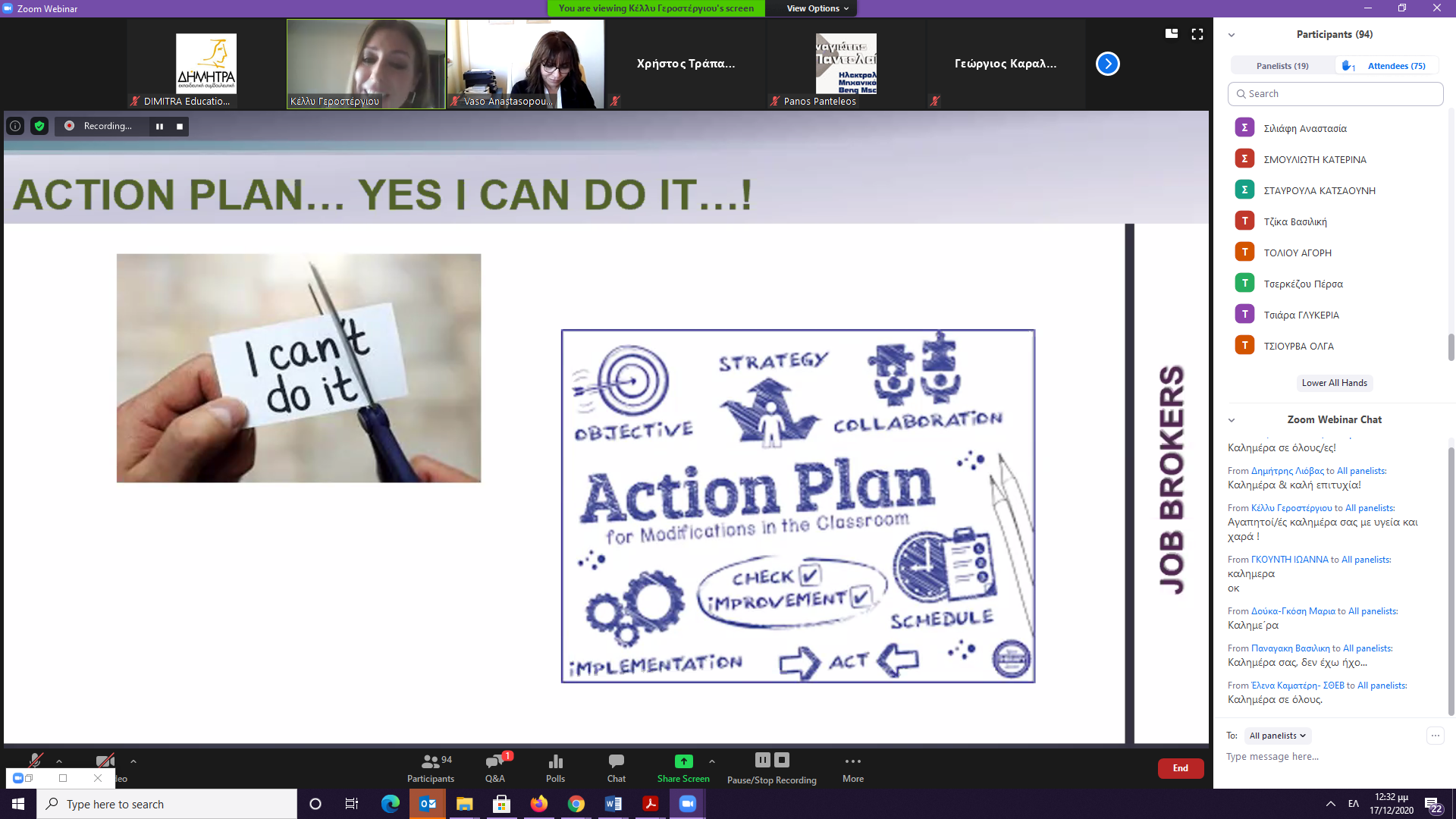This screenshot has height=819, width=1456.
Task: Select participant ΤΣΙΟΥΡΒΑ ΟΛΓΑ
Action: point(1335,346)
